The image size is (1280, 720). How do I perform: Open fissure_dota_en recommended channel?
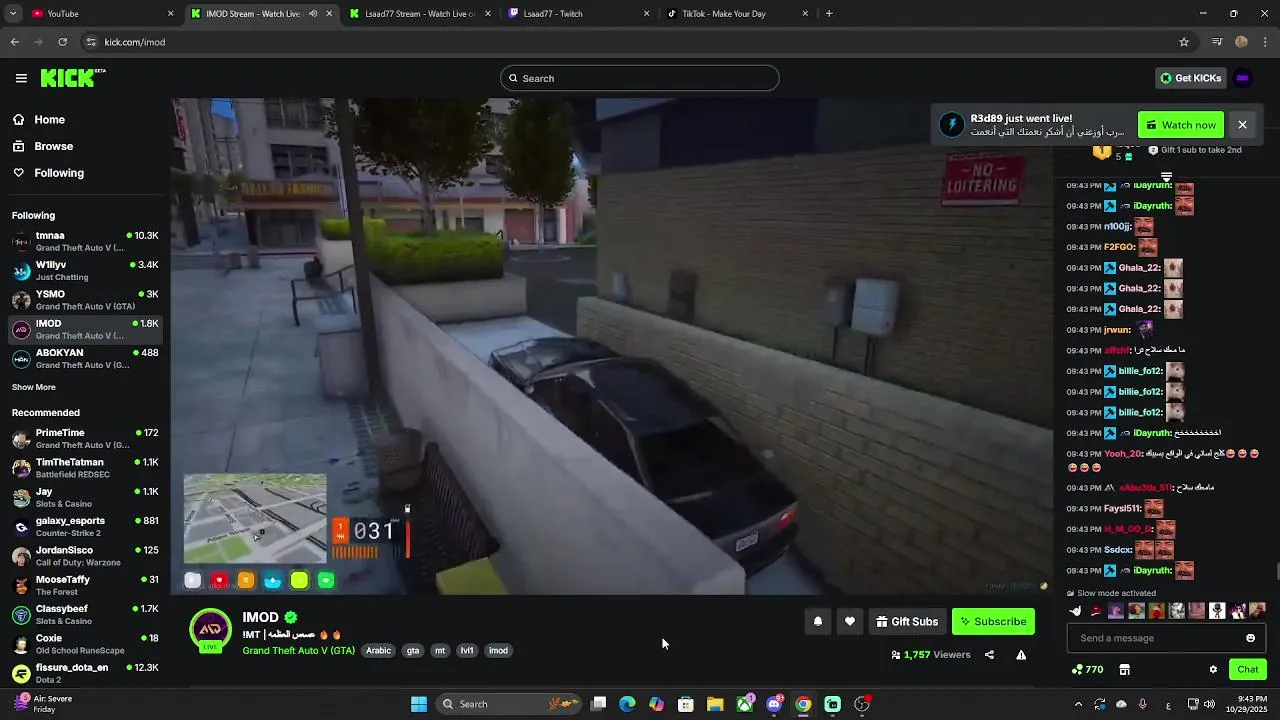pos(85,673)
